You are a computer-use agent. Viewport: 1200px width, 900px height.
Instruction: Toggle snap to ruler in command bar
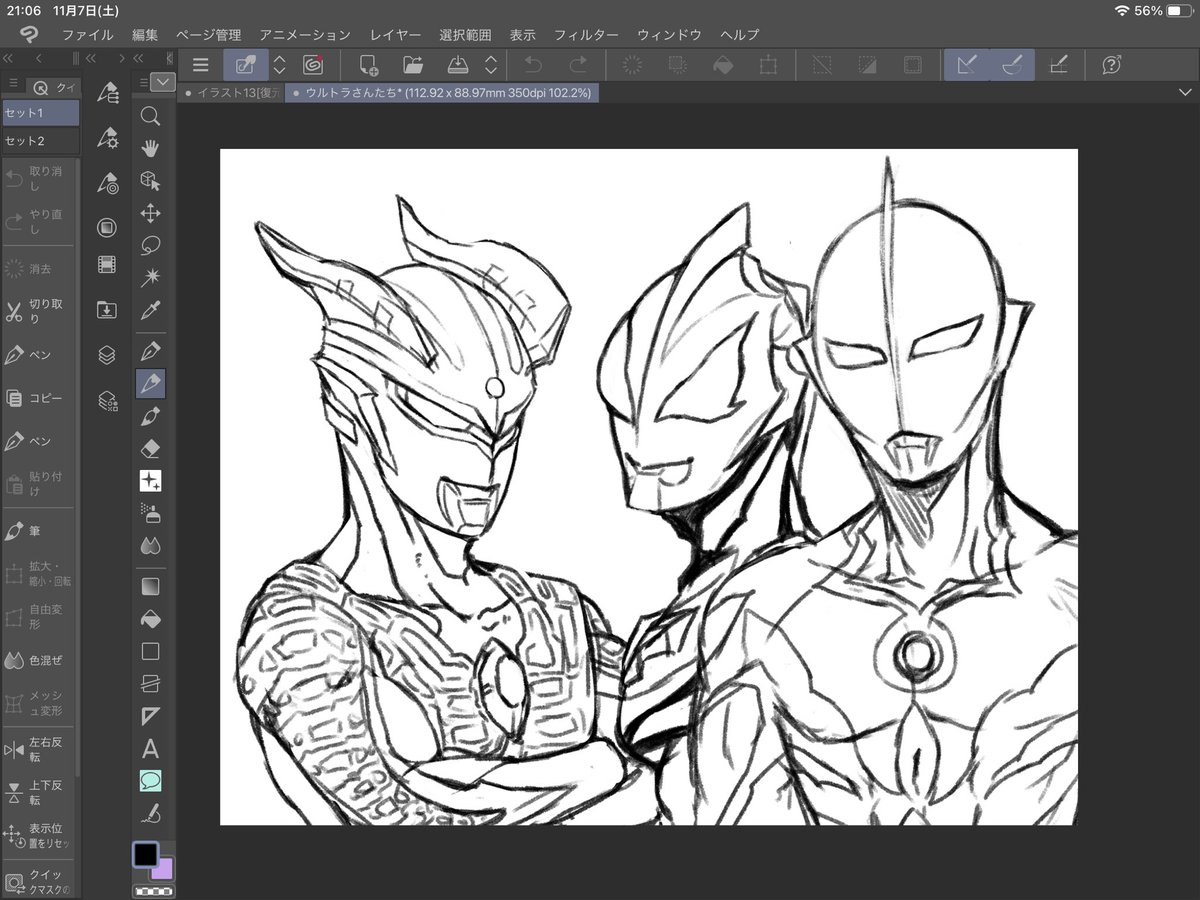tap(966, 65)
